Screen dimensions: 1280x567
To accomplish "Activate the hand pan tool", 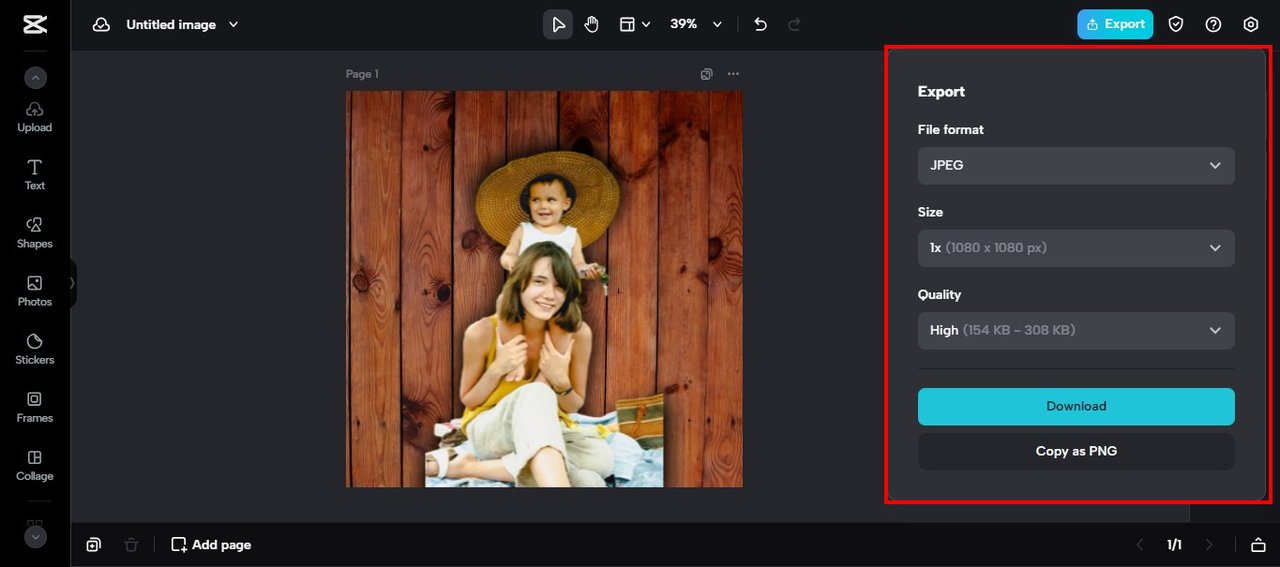I will (x=591, y=25).
